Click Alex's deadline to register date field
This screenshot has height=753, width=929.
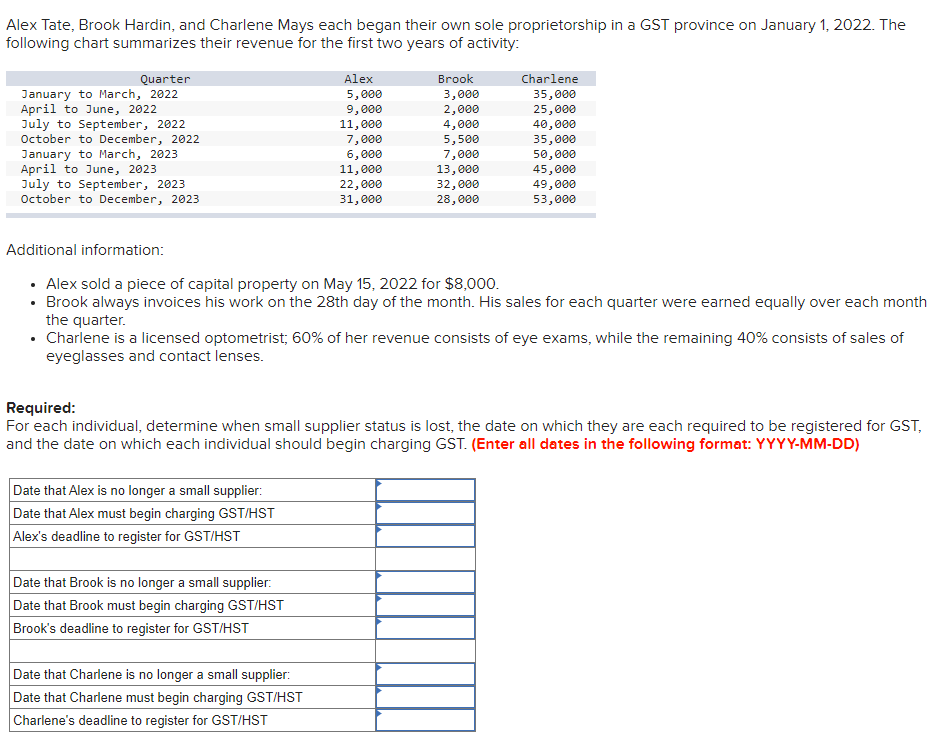click(425, 536)
